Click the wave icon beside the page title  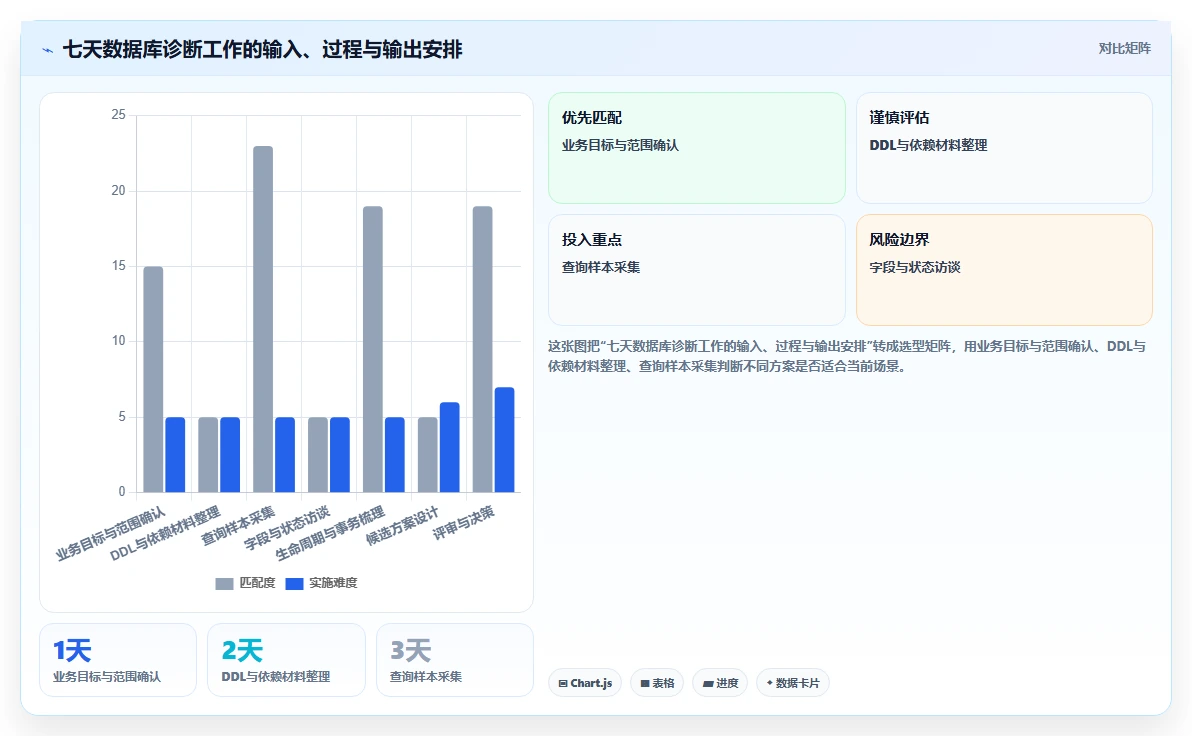(48, 50)
